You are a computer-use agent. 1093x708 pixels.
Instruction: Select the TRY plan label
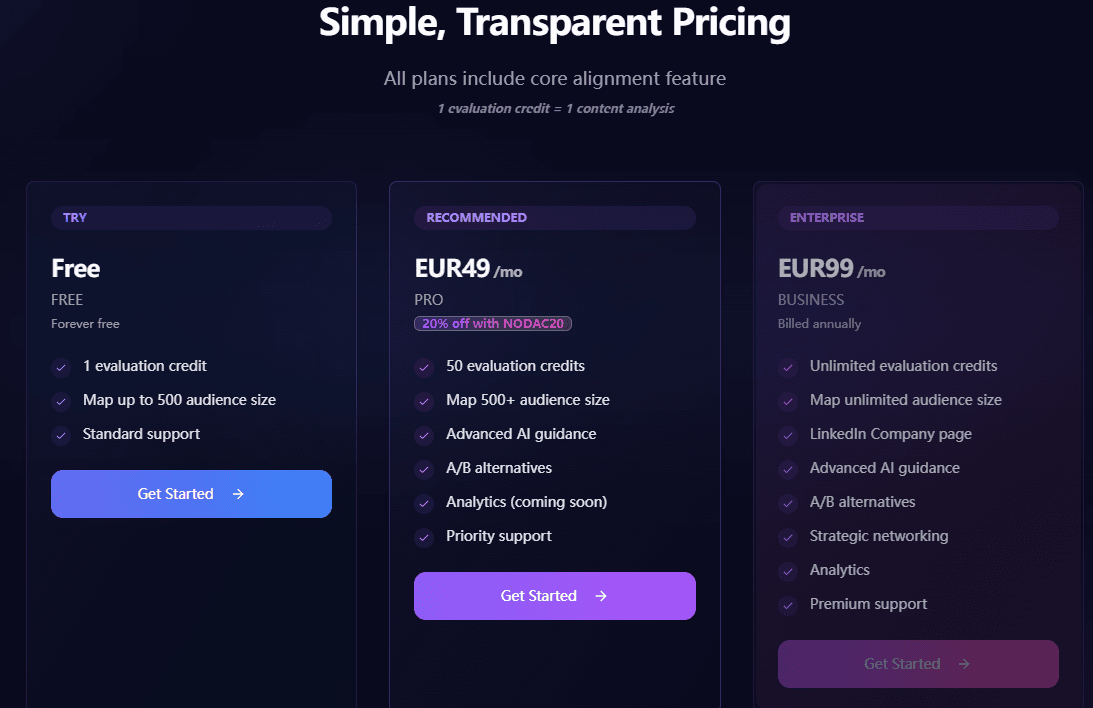pyautogui.click(x=75, y=217)
